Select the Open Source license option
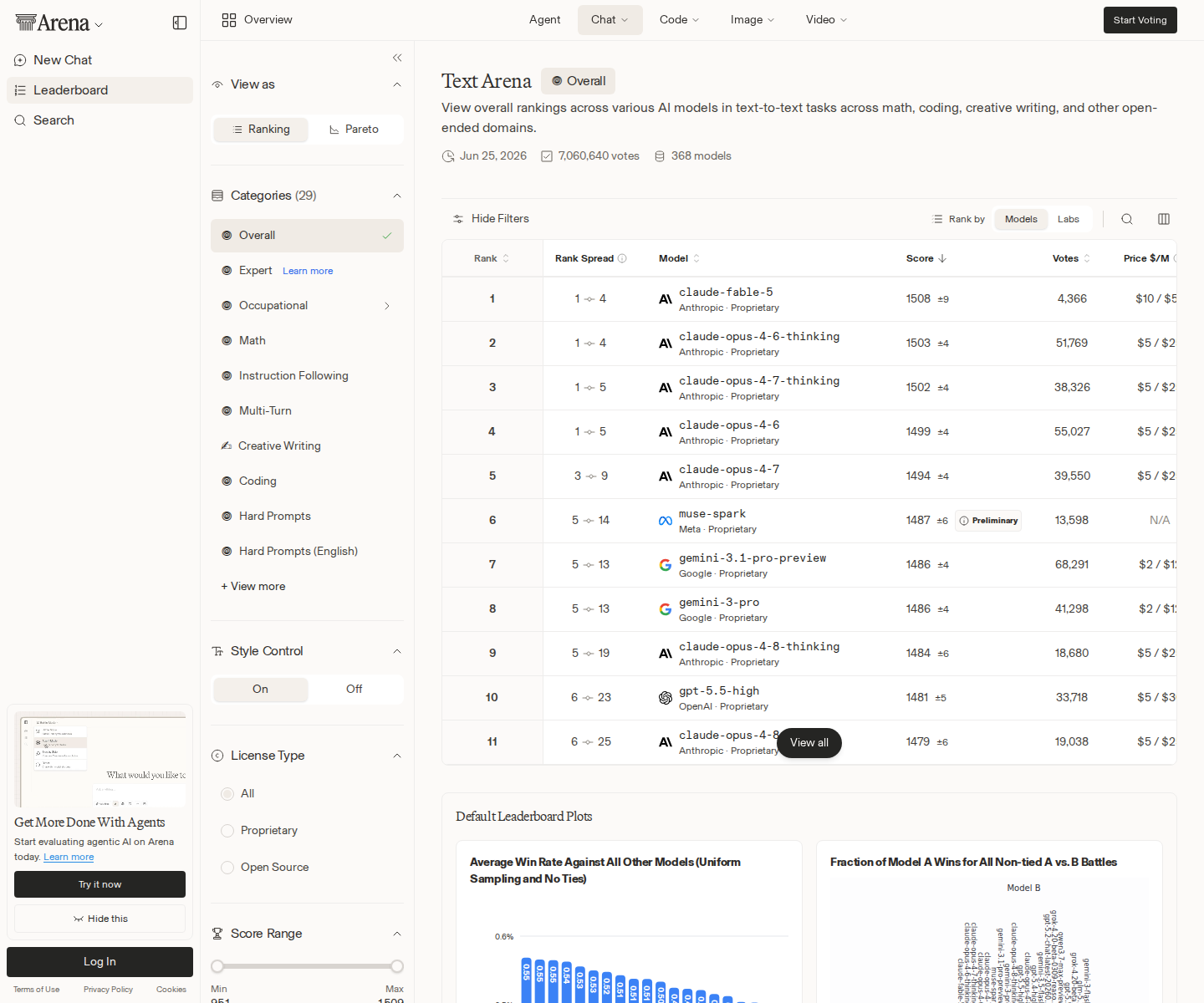1204x1003 pixels. click(265, 868)
